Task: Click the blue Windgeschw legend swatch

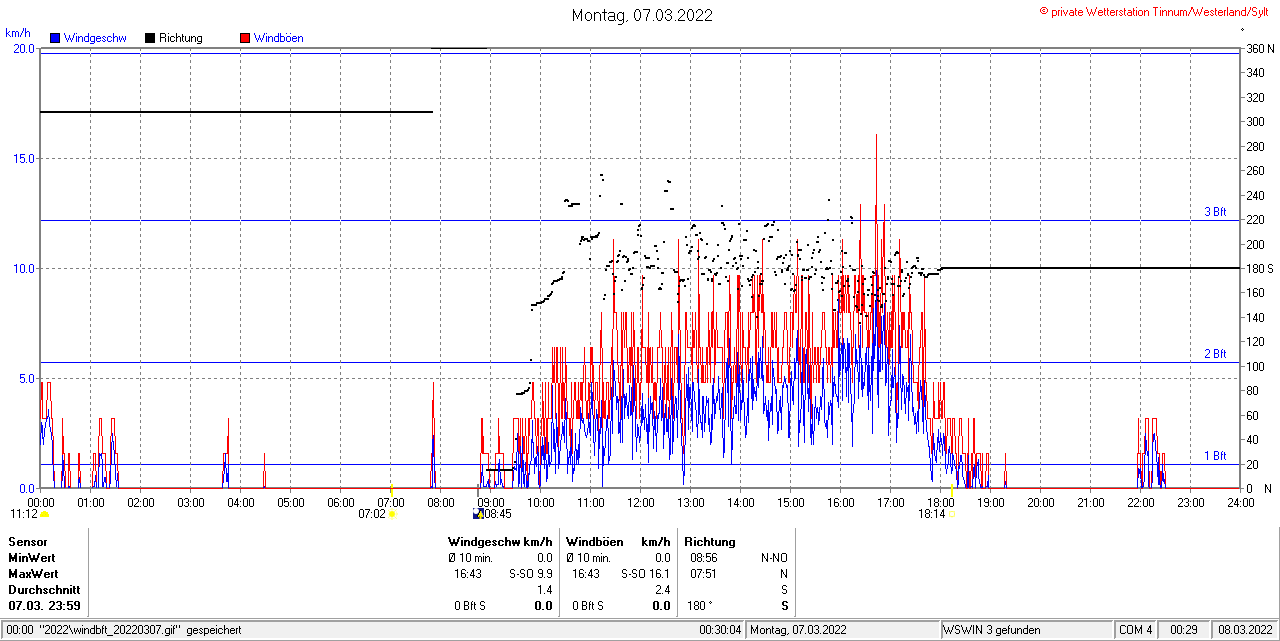Action: (x=55, y=38)
